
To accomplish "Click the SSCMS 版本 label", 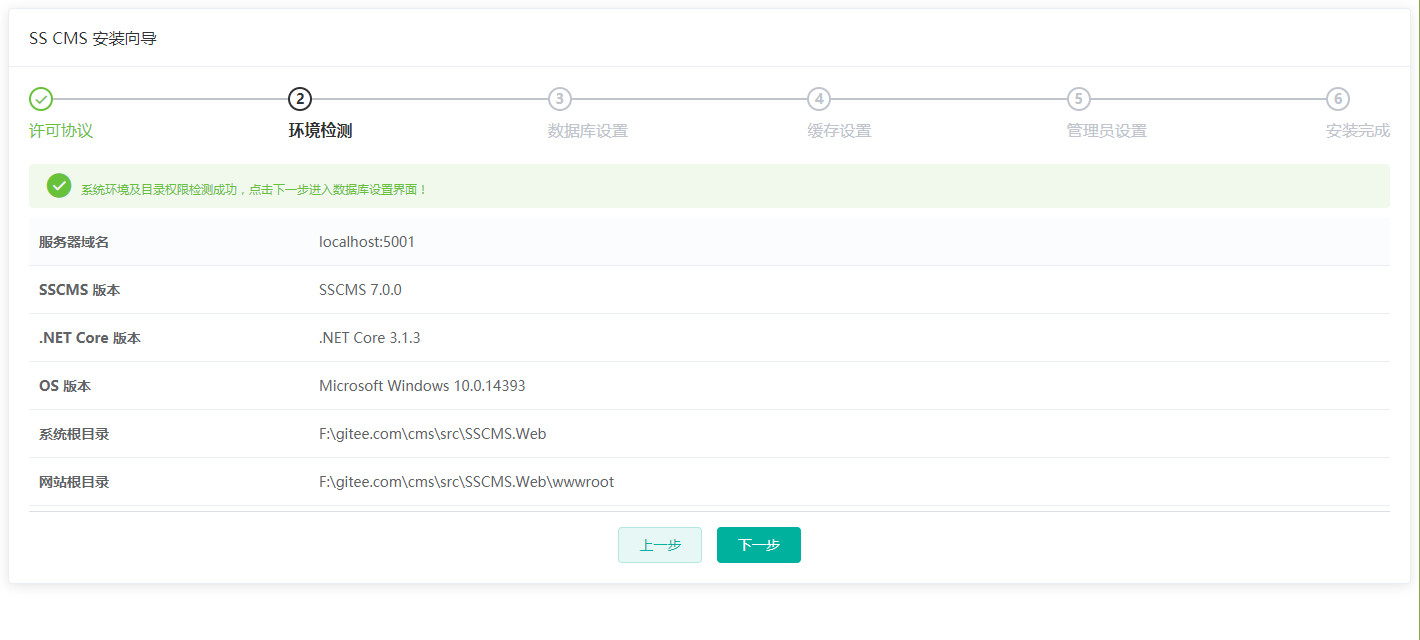I will pyautogui.click(x=80, y=290).
